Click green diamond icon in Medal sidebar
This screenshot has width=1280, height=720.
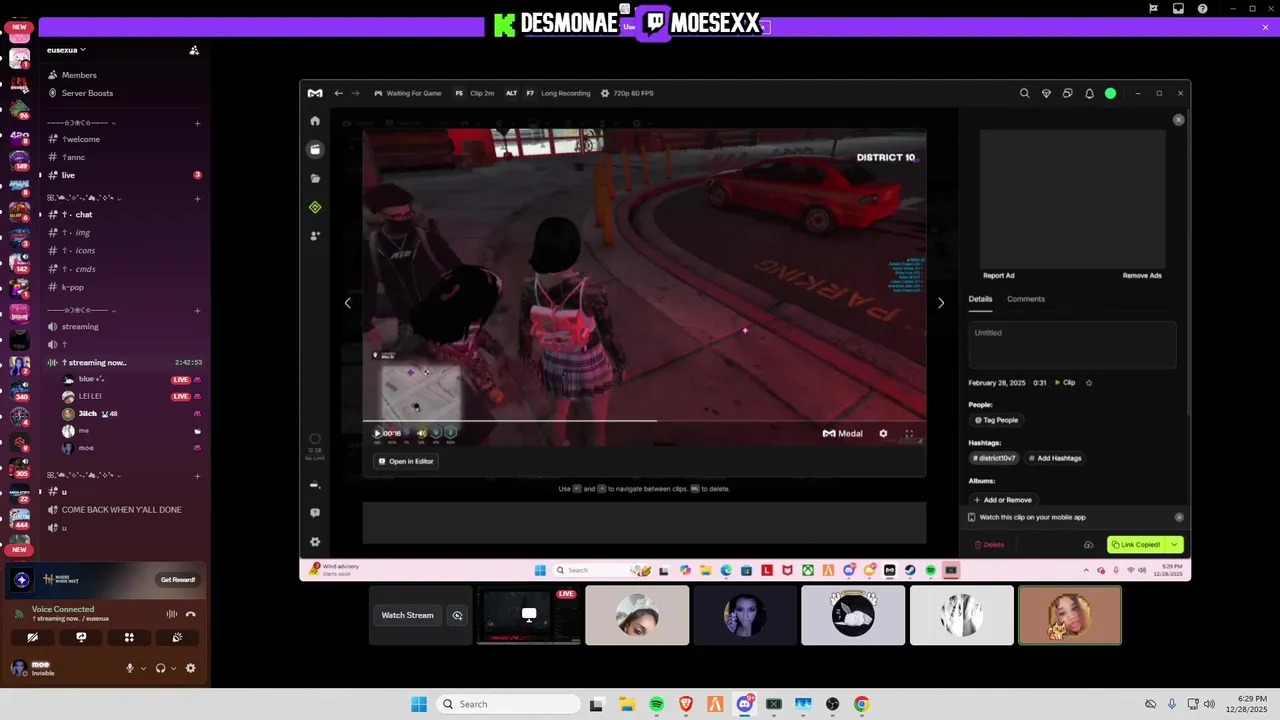point(315,207)
